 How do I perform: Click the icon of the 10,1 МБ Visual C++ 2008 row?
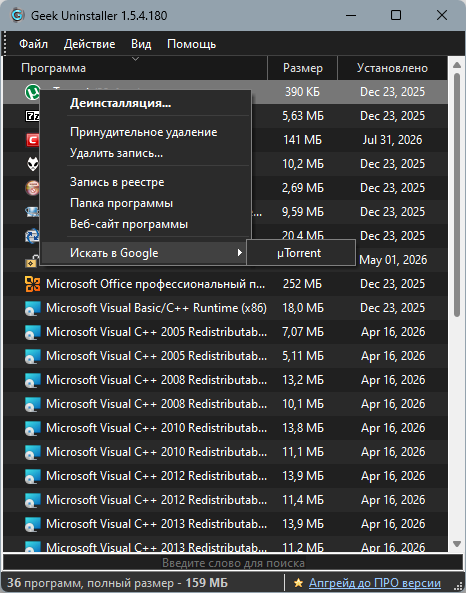point(33,404)
